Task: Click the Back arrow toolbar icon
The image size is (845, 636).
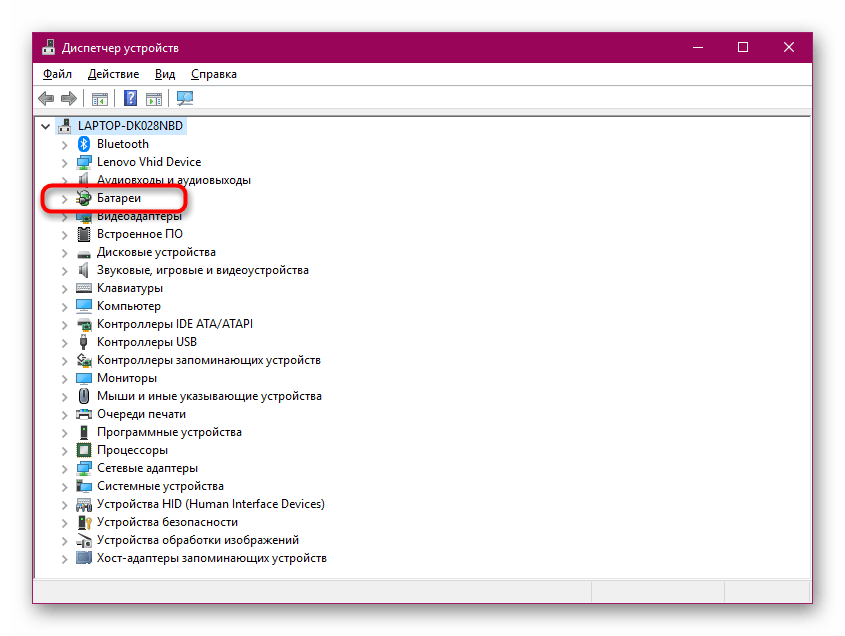Action: [46, 98]
